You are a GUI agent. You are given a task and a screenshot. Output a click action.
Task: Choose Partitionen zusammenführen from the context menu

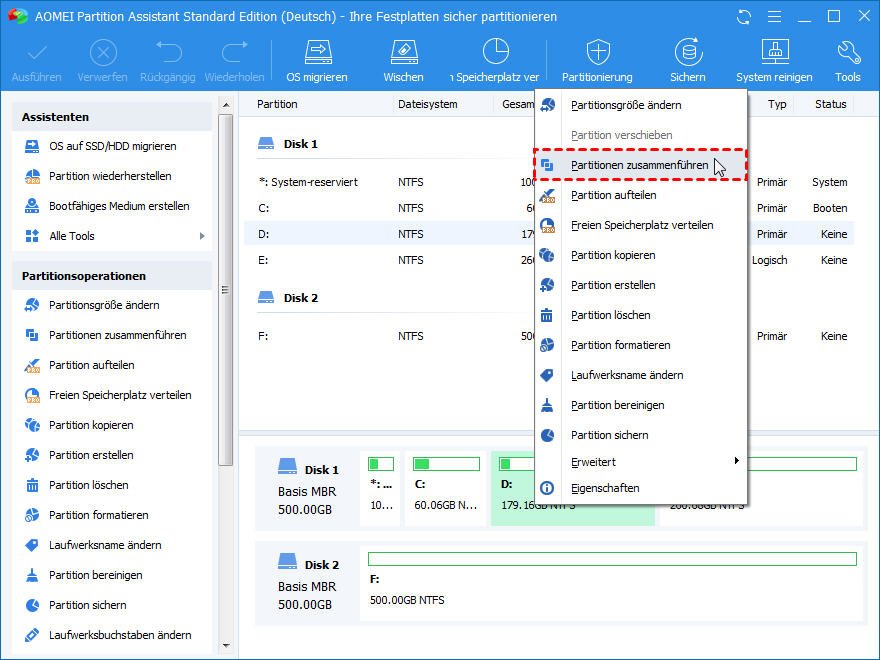pyautogui.click(x=640, y=165)
